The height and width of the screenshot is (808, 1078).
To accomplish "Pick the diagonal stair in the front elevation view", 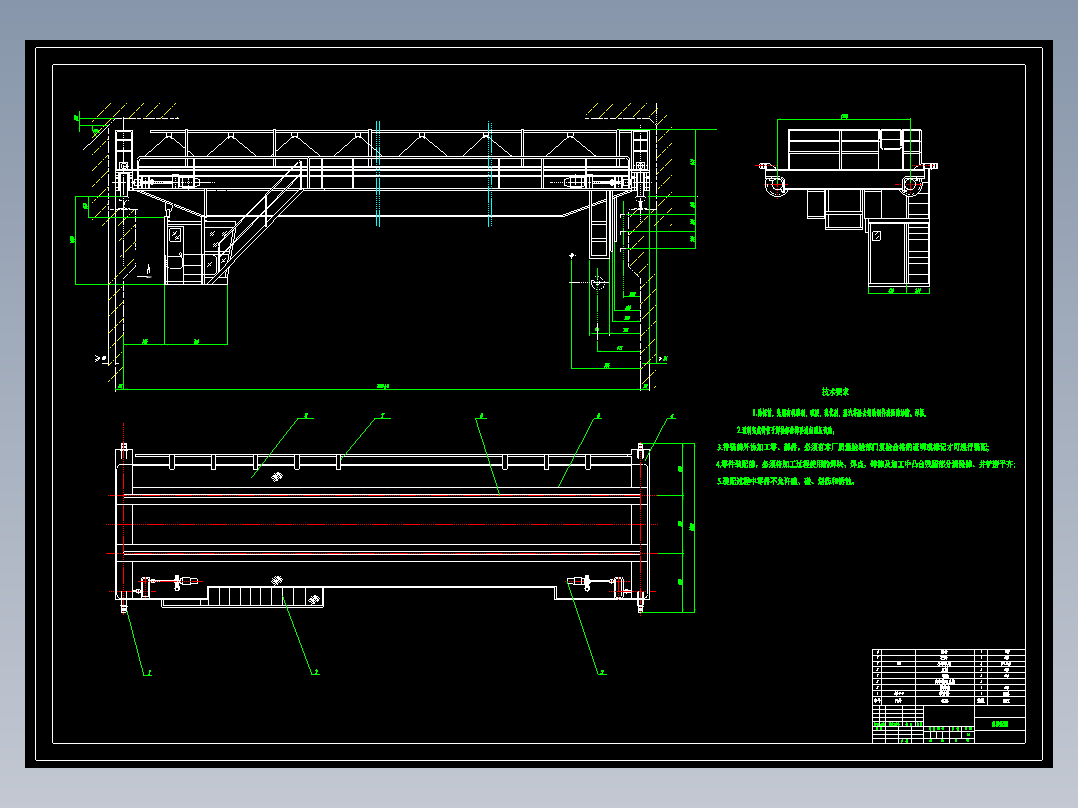I will 256,221.
